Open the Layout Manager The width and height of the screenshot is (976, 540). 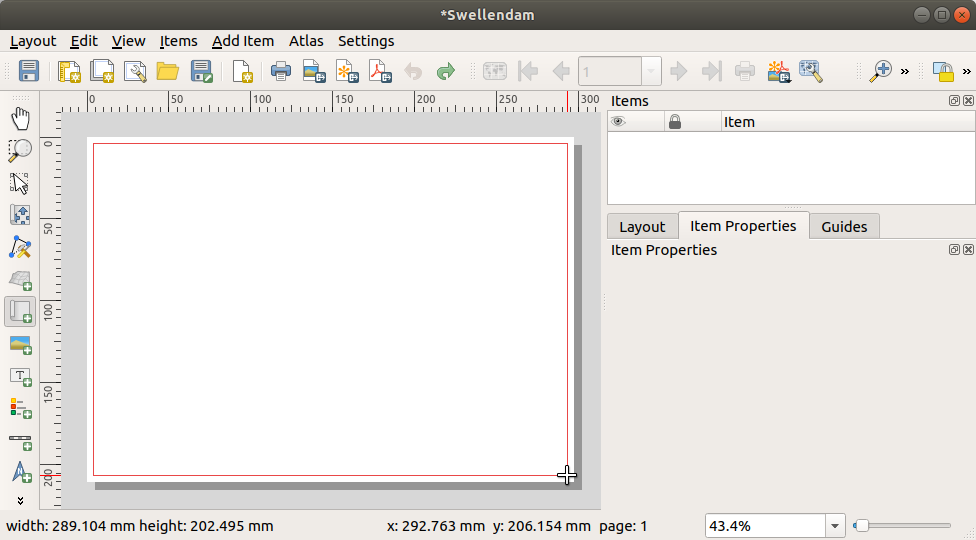tap(135, 71)
